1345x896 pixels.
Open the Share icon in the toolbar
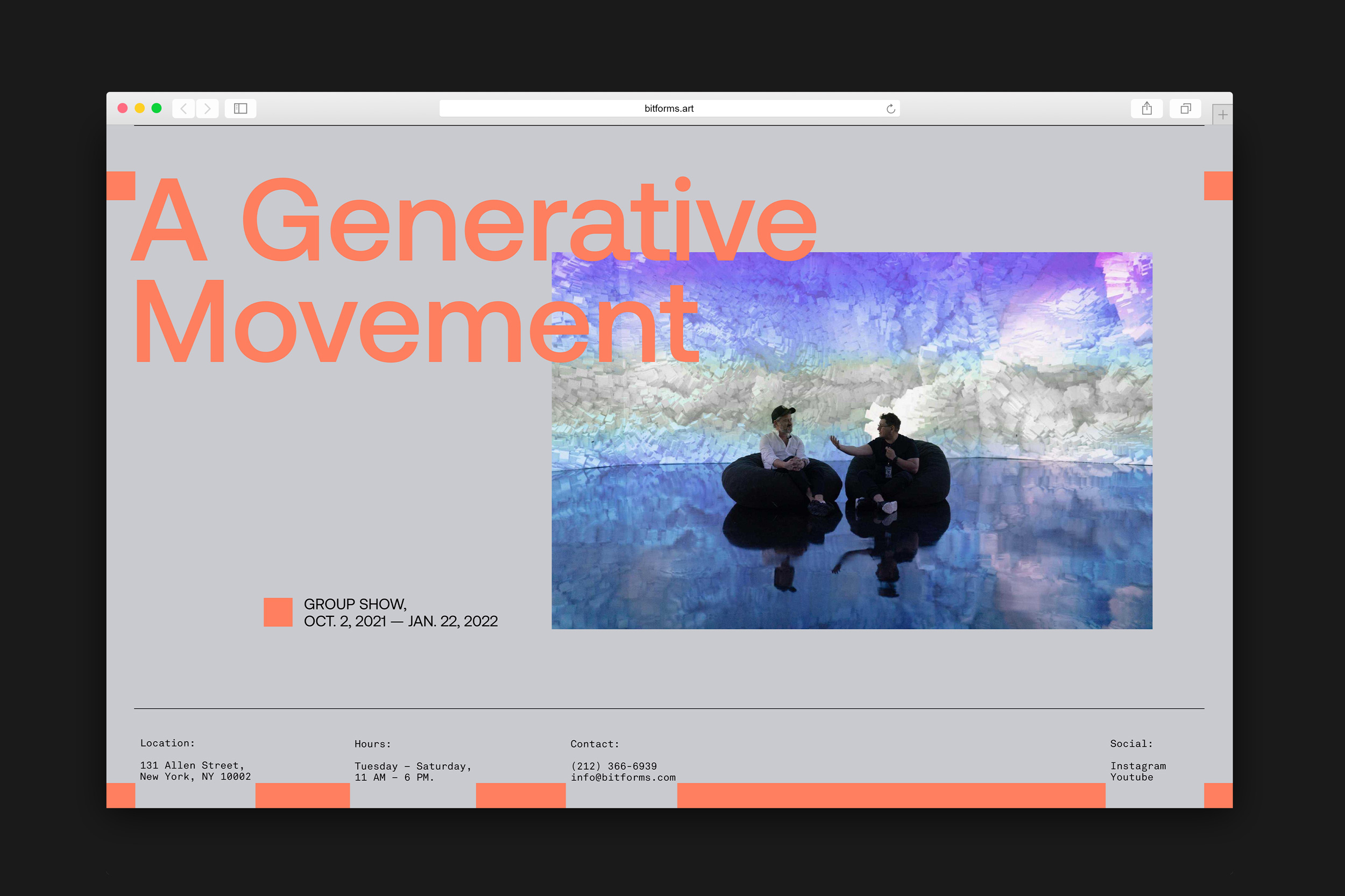tap(1146, 109)
